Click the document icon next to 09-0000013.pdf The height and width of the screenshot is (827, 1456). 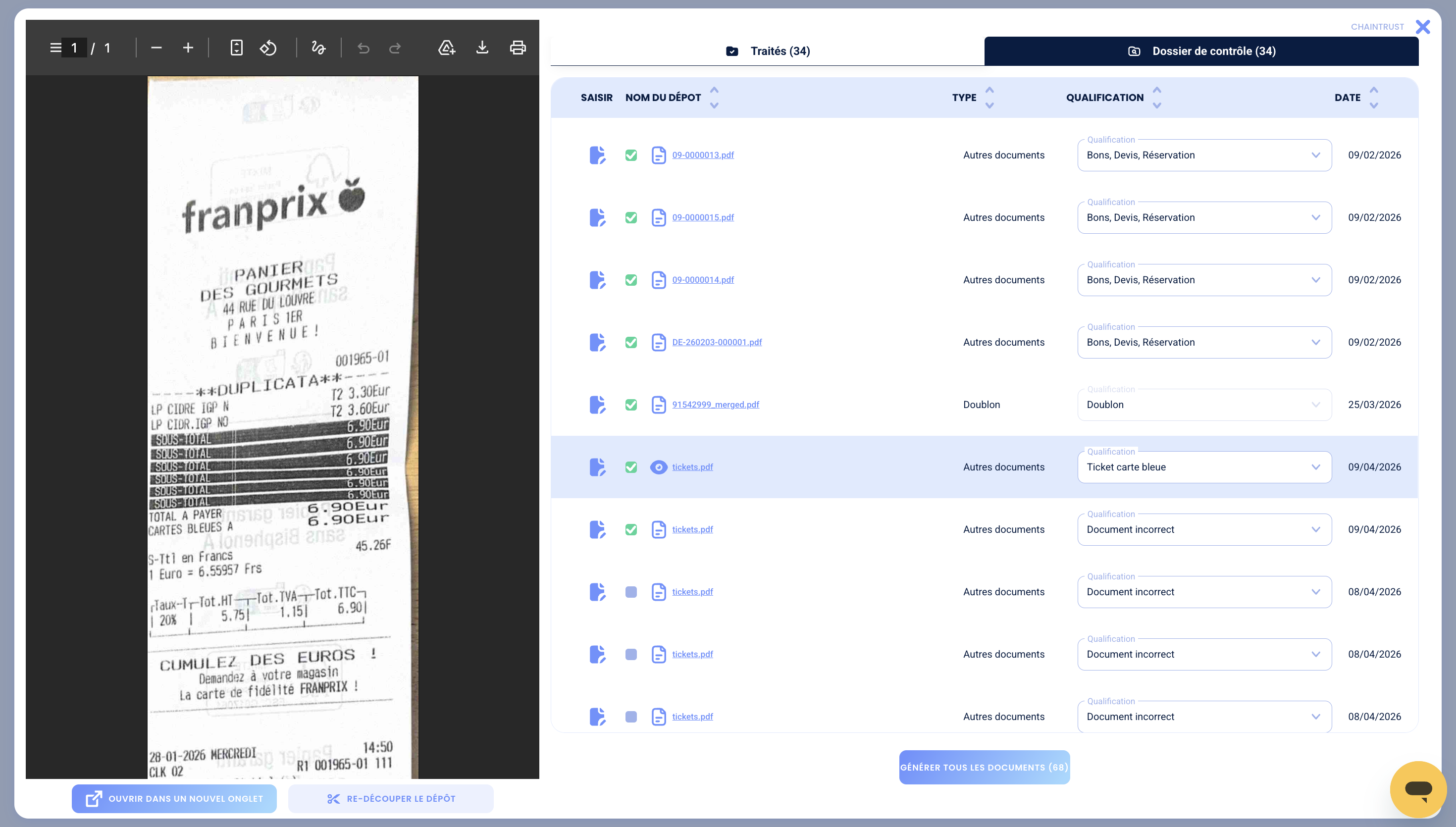click(x=658, y=155)
